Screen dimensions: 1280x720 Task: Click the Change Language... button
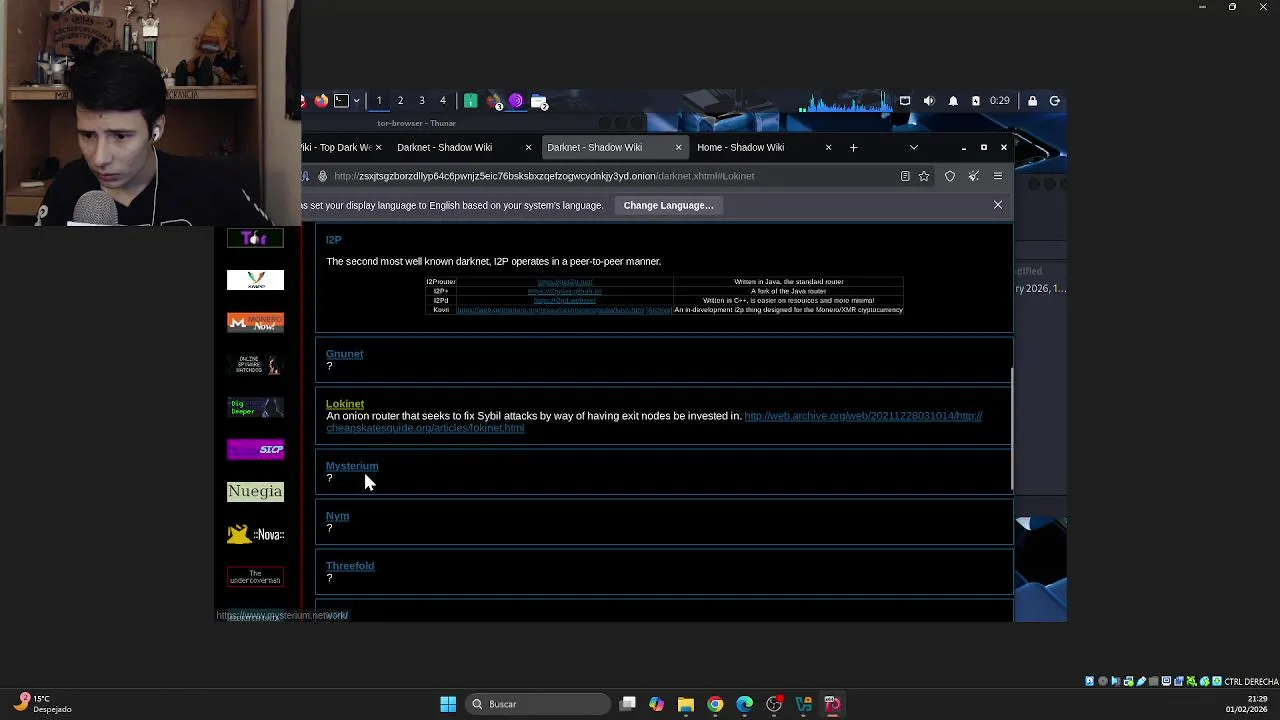click(x=668, y=205)
